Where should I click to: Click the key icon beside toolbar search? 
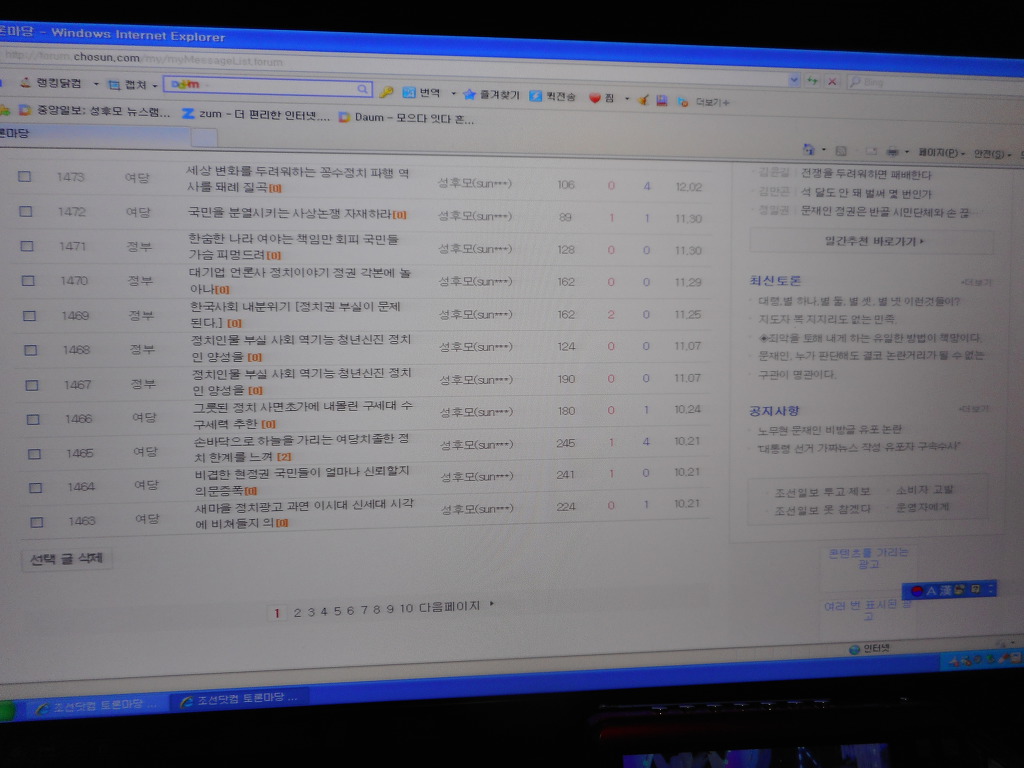[x=386, y=92]
